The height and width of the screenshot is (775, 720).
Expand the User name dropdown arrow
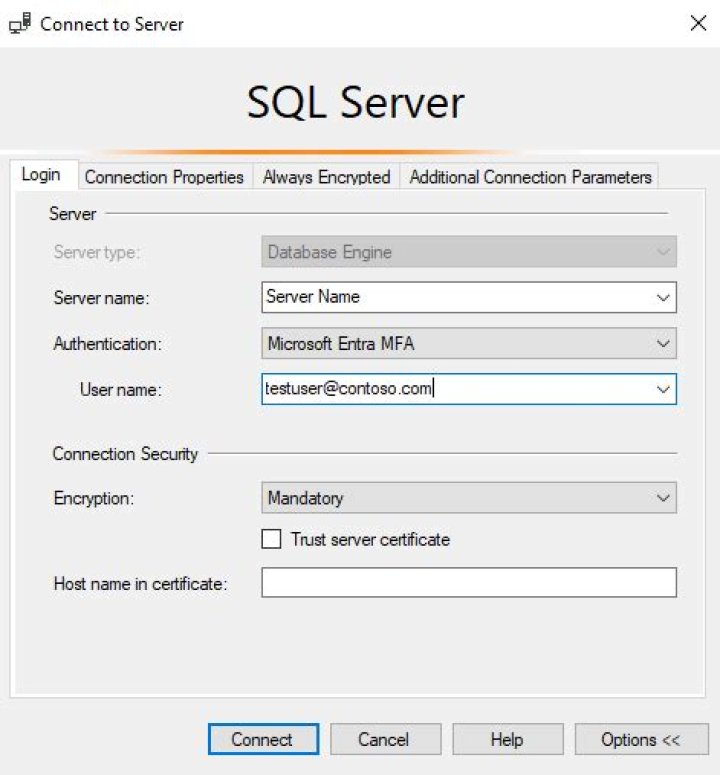pos(662,389)
